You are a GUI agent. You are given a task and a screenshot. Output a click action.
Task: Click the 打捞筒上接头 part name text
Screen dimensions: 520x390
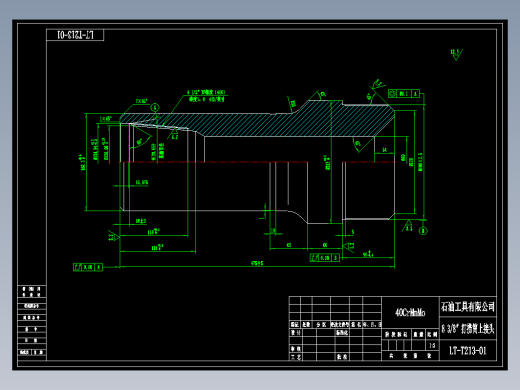477,329
